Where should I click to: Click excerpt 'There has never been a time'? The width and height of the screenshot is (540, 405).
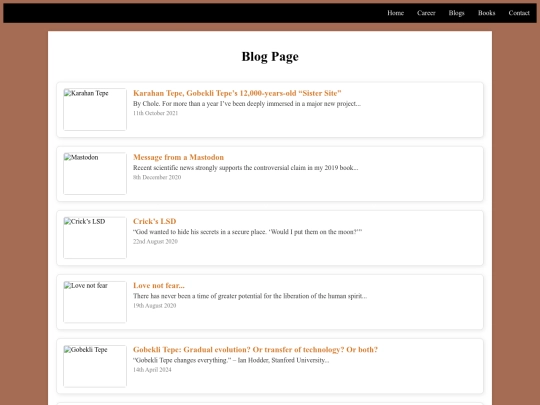(250, 296)
